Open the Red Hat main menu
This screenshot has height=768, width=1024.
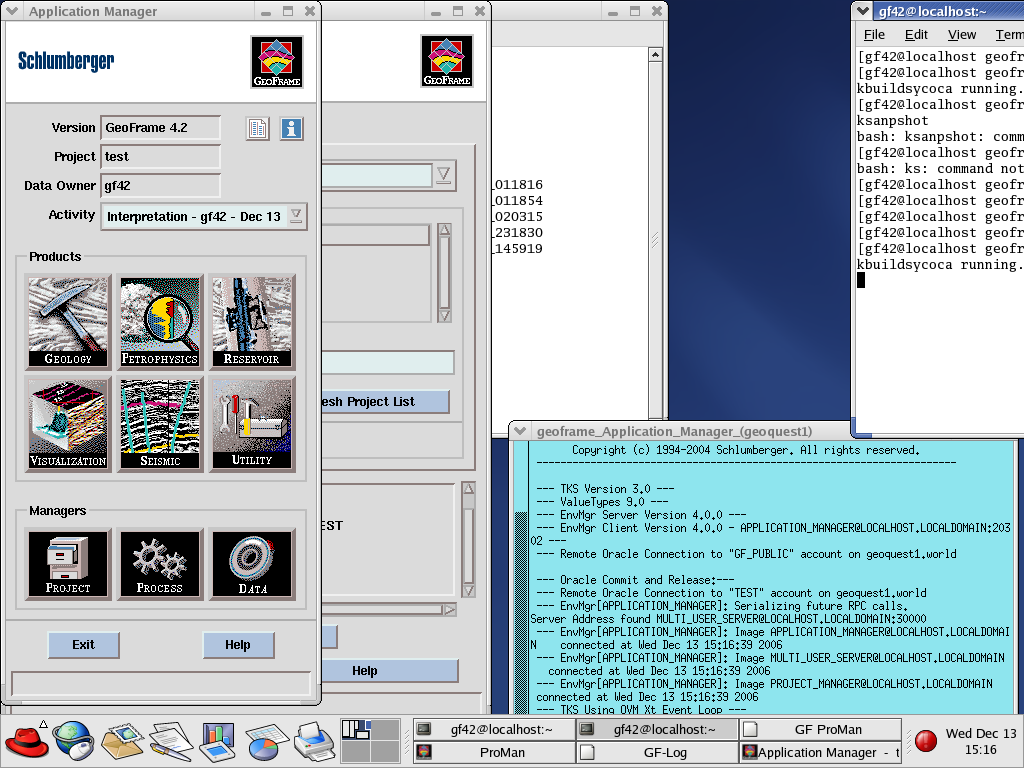click(26, 742)
